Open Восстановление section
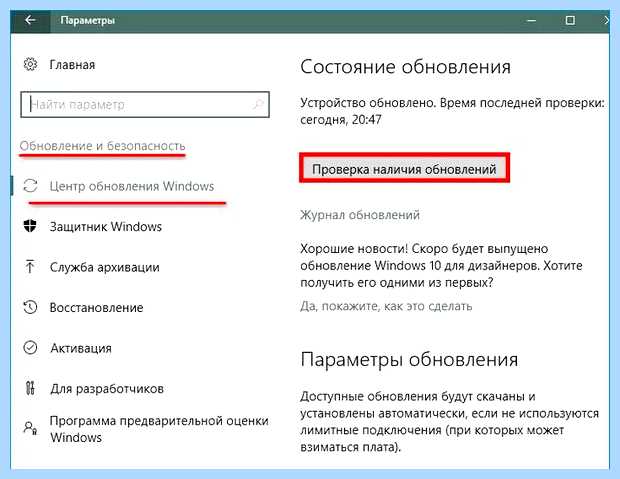This screenshot has height=479, width=620. (96, 308)
